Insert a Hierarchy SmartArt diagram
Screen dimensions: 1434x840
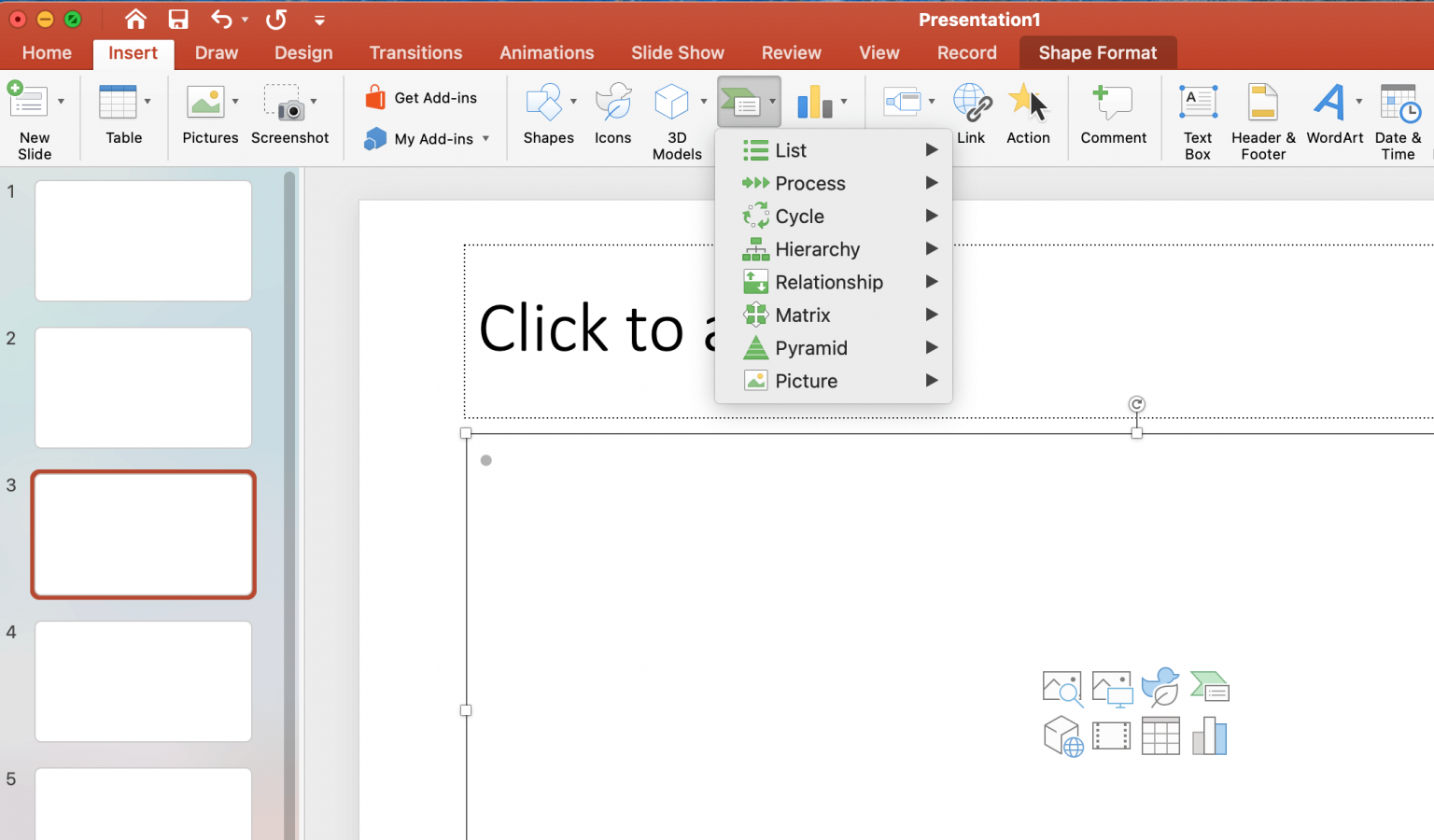coord(817,248)
